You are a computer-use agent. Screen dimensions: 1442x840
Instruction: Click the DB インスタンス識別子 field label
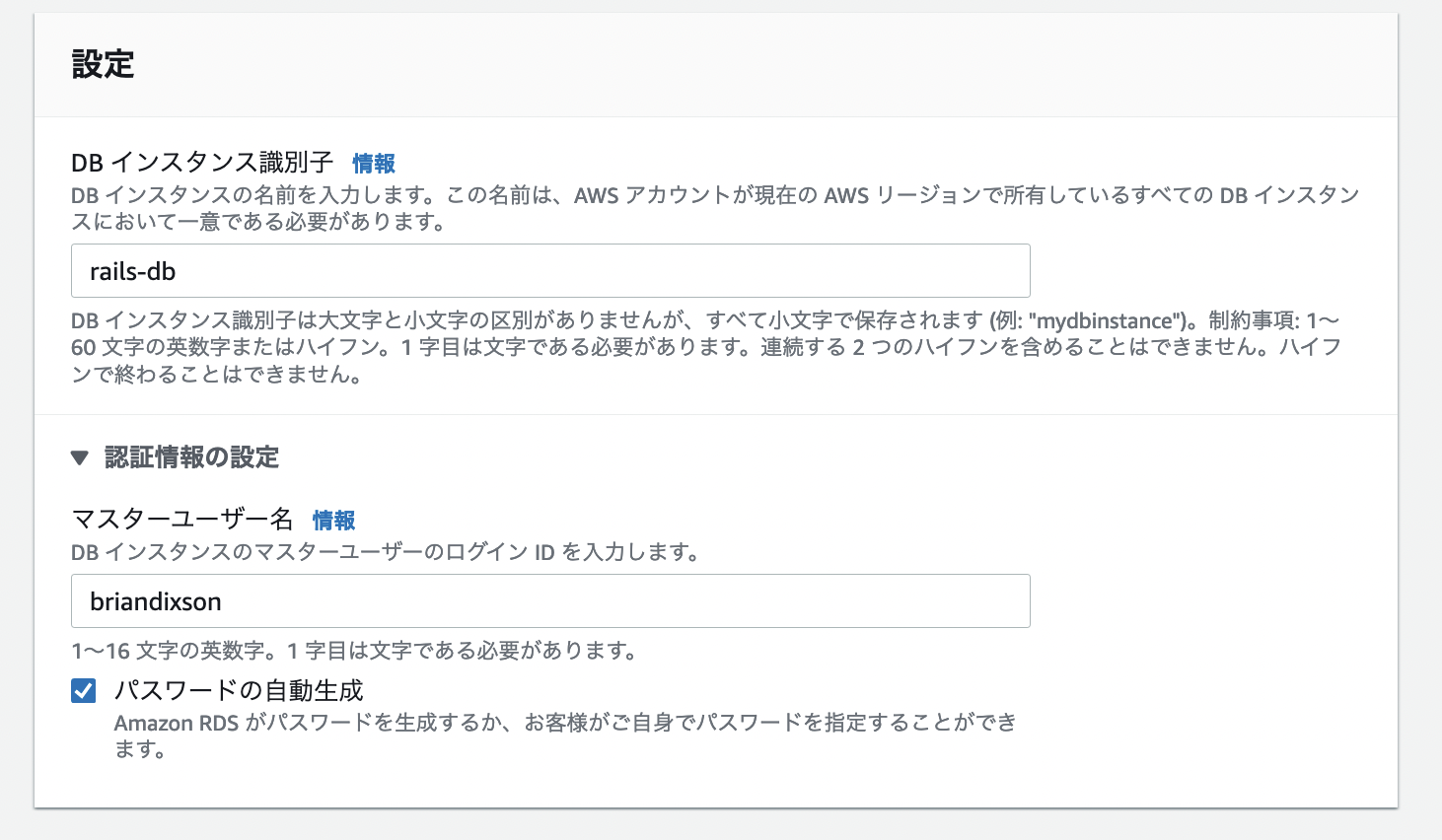[202, 164]
